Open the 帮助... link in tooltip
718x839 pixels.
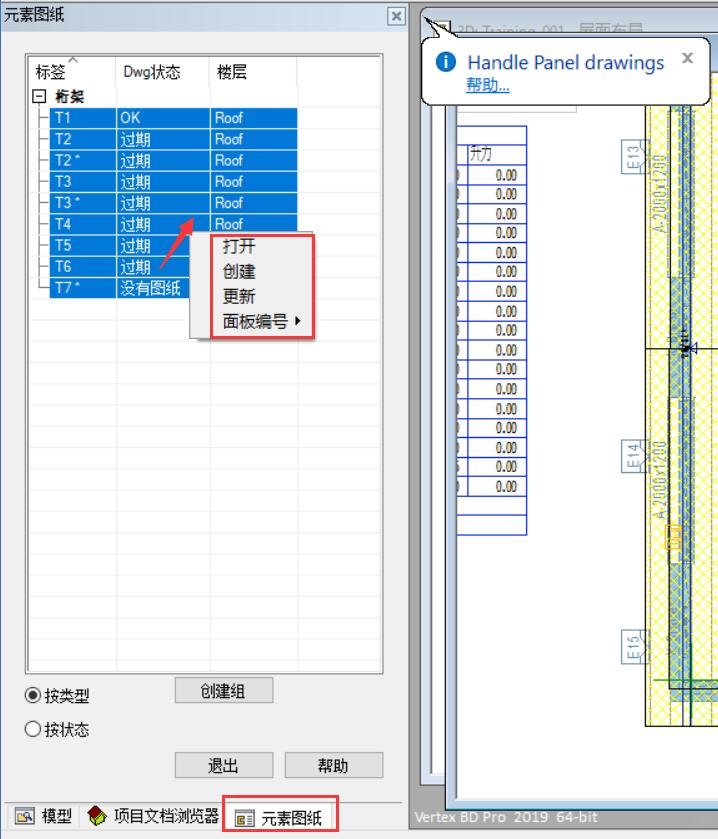(487, 85)
